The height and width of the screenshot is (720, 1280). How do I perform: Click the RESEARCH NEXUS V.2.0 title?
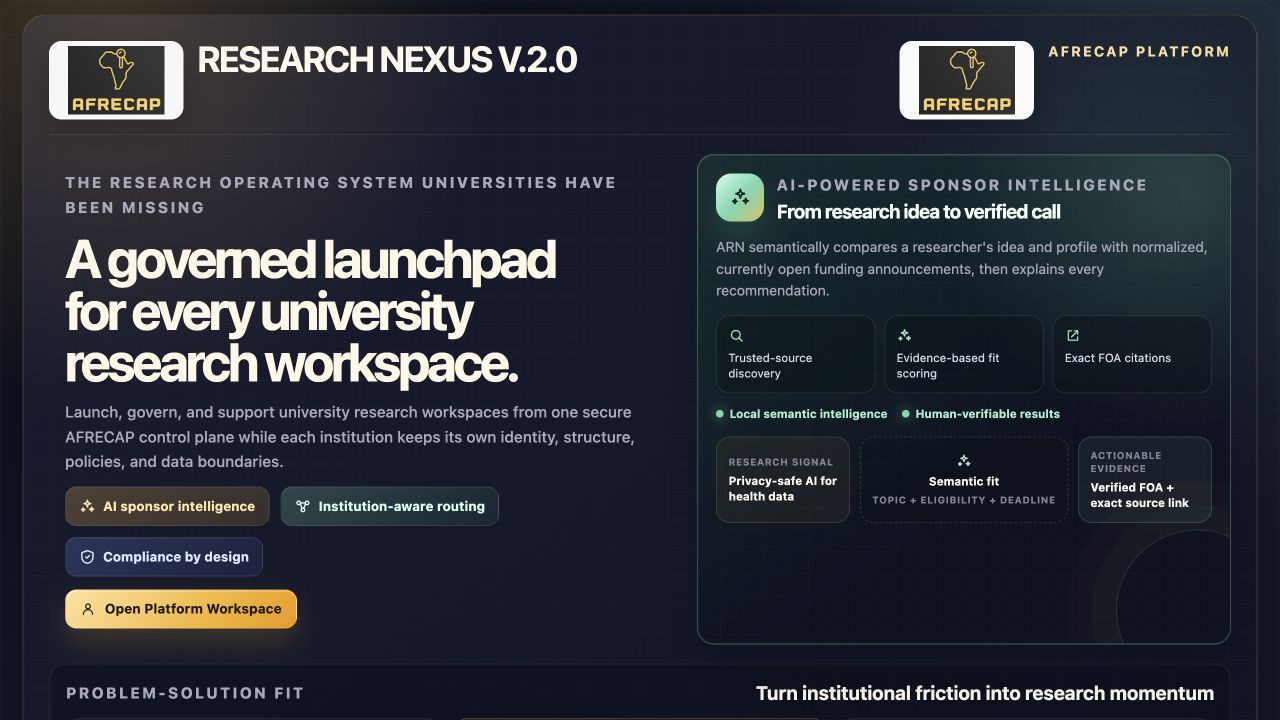[388, 60]
